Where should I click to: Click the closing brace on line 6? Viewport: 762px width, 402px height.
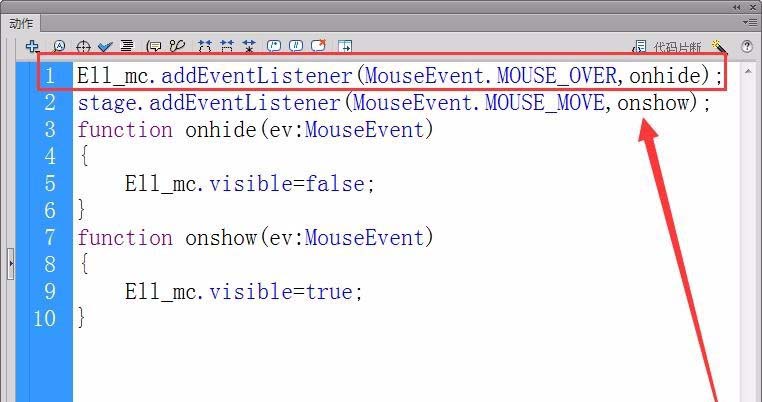[82, 210]
